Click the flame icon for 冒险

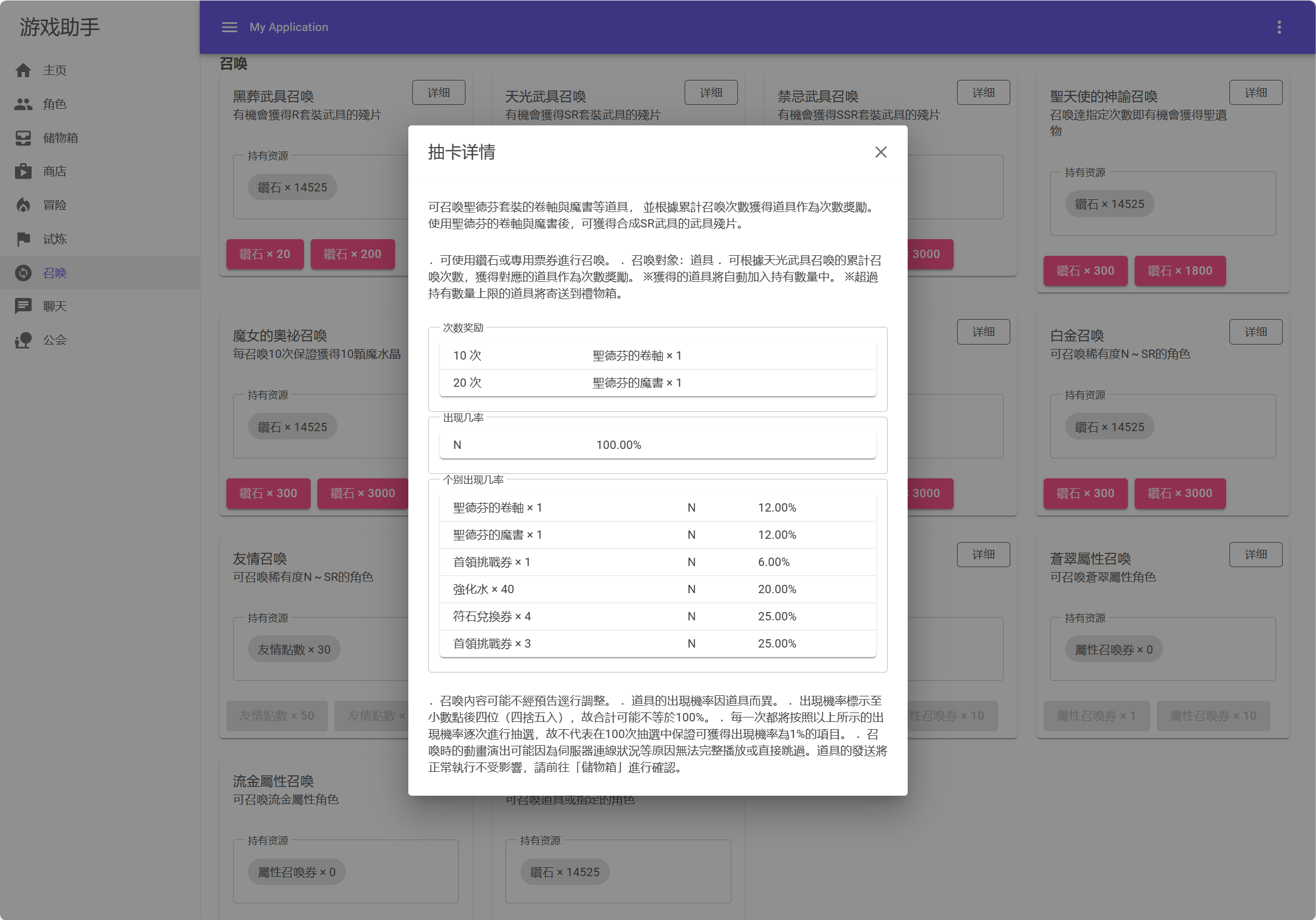(x=23, y=205)
